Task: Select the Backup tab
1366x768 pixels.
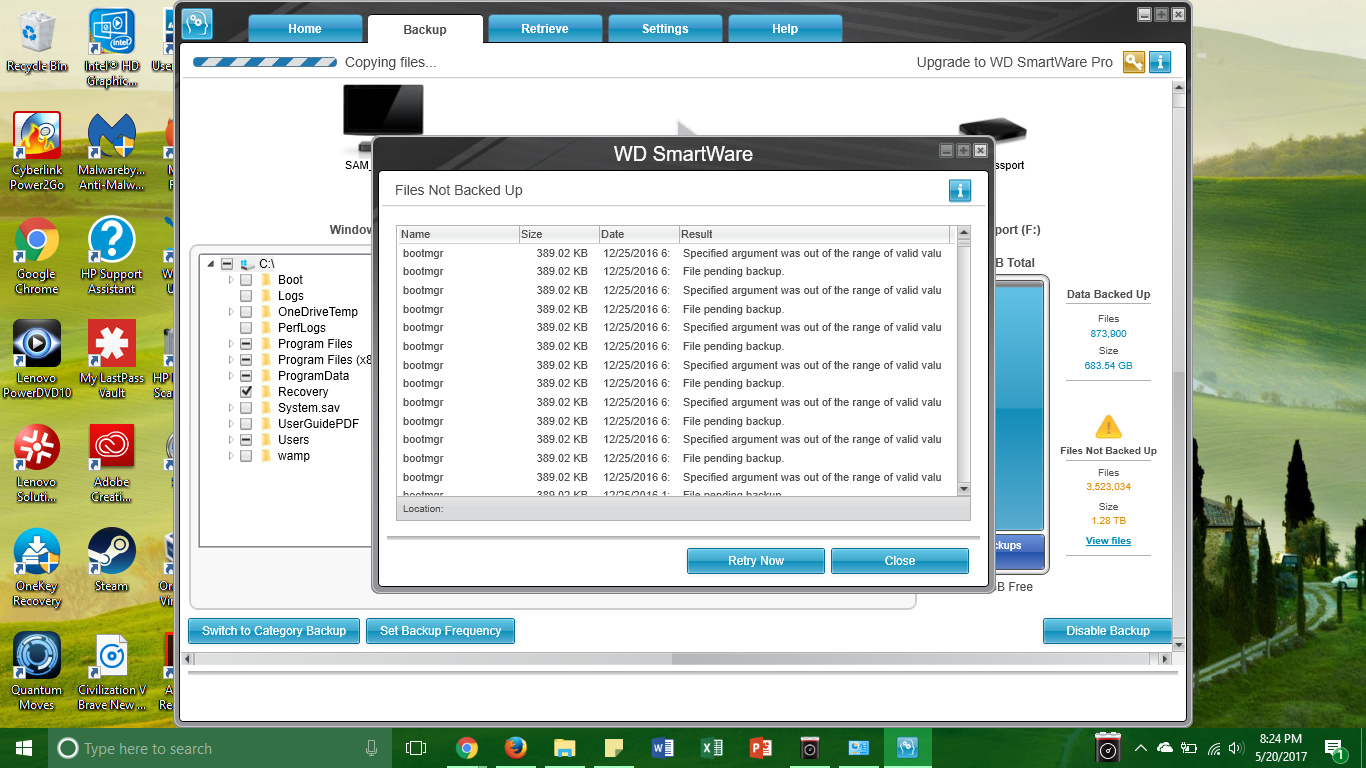Action: (x=425, y=30)
